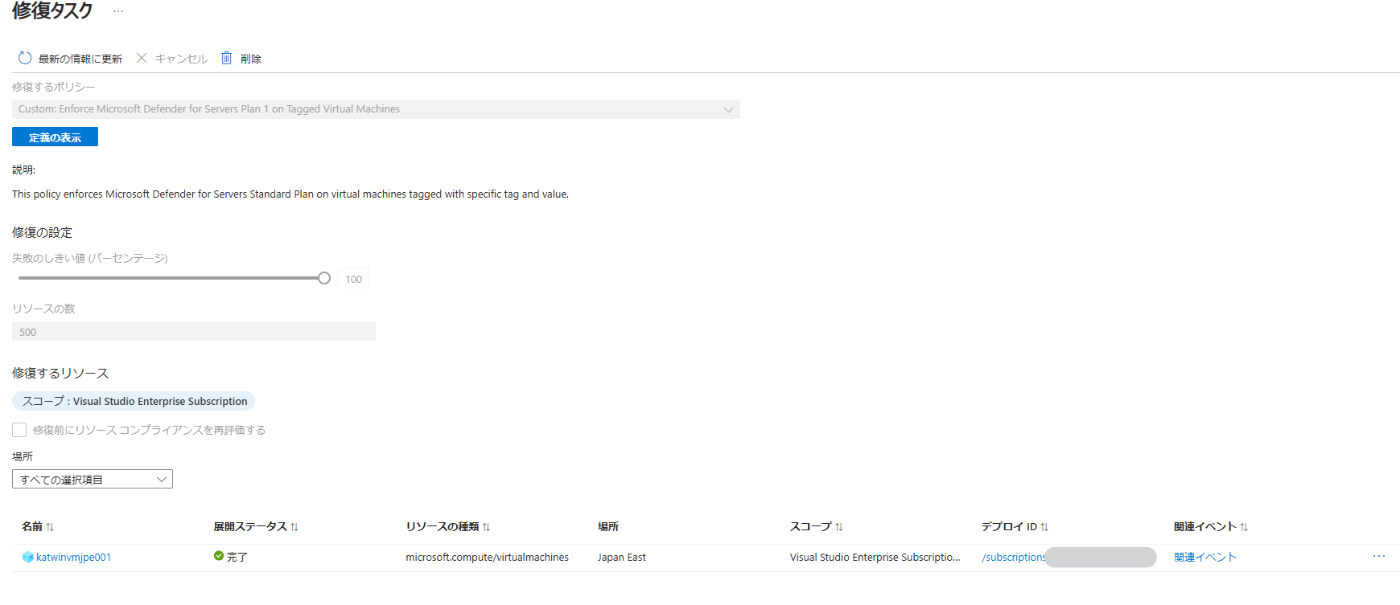Click the 修復タスク page title

(52, 11)
